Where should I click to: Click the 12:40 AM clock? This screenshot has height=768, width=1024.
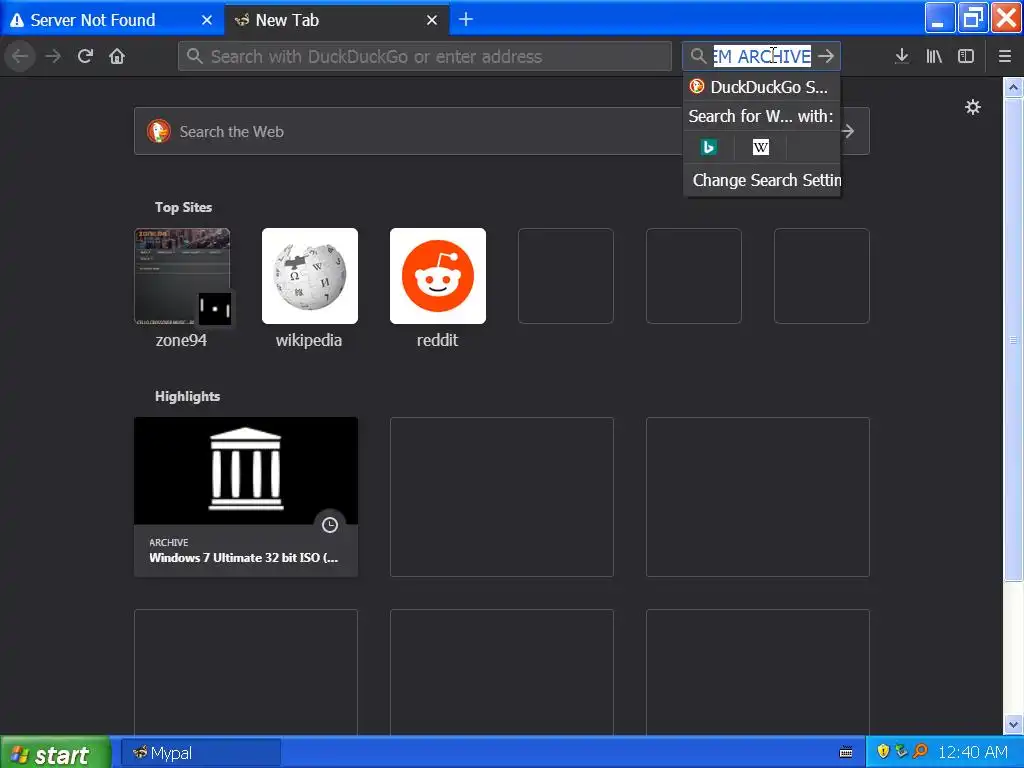coord(973,752)
